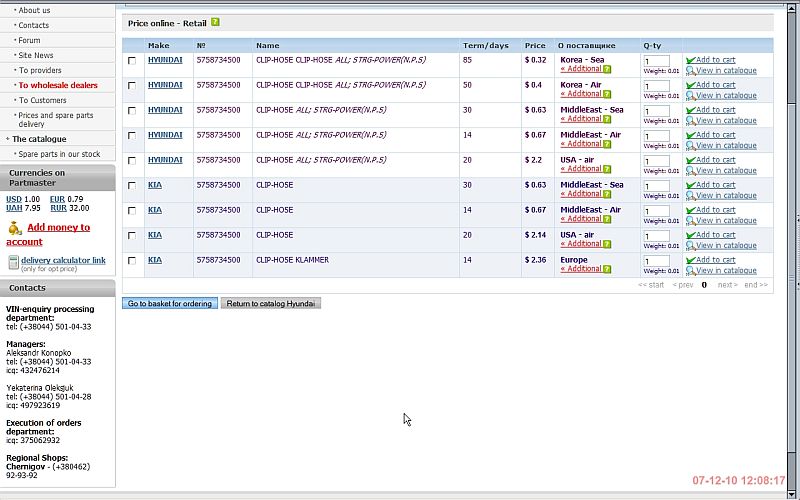Click the magnifier icon in the $ 2.36 row
The width and height of the screenshot is (800, 500).
[x=691, y=270]
